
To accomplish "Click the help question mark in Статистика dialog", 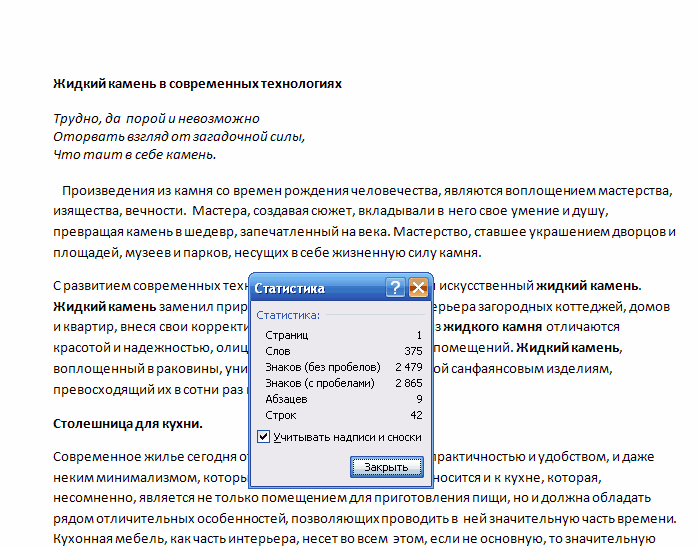I will tap(395, 288).
